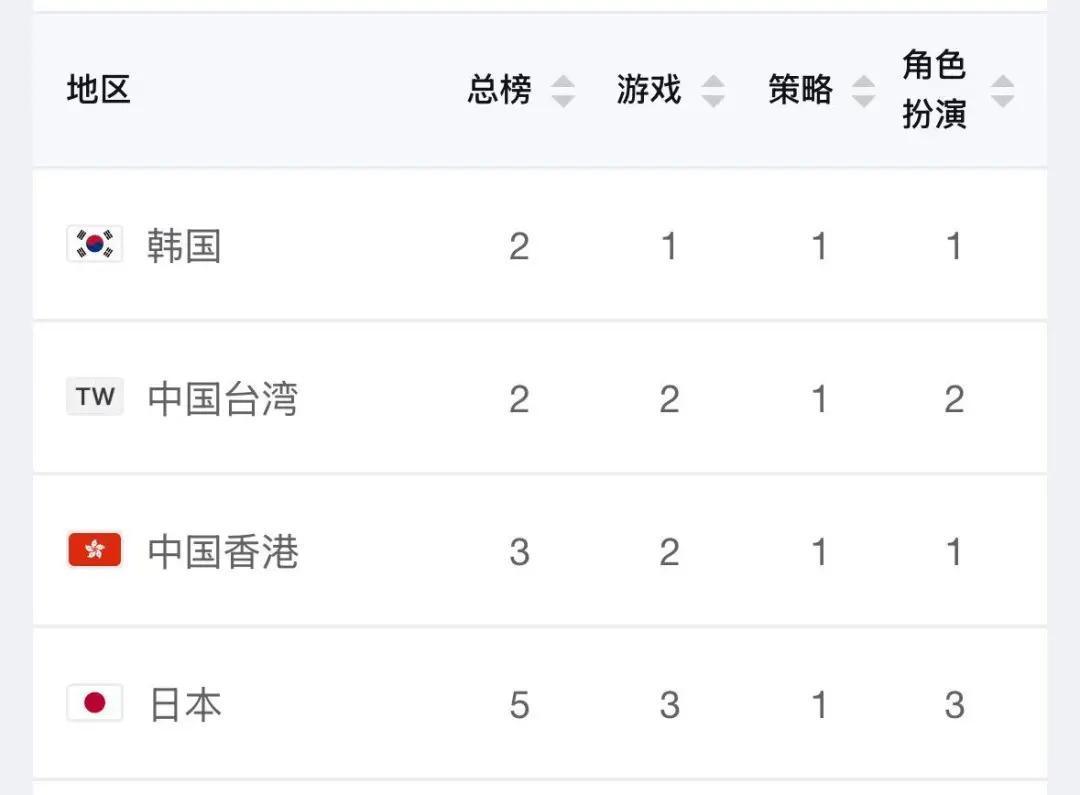Viewport: 1080px width, 795px height.
Task: Click 日本 总榜 rank value 5
Action: coord(519,705)
